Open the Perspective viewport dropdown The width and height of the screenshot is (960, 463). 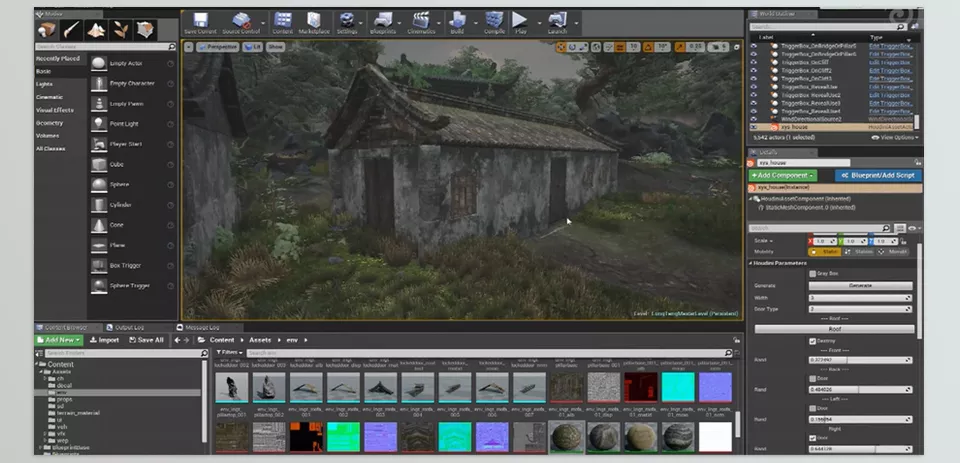(218, 47)
